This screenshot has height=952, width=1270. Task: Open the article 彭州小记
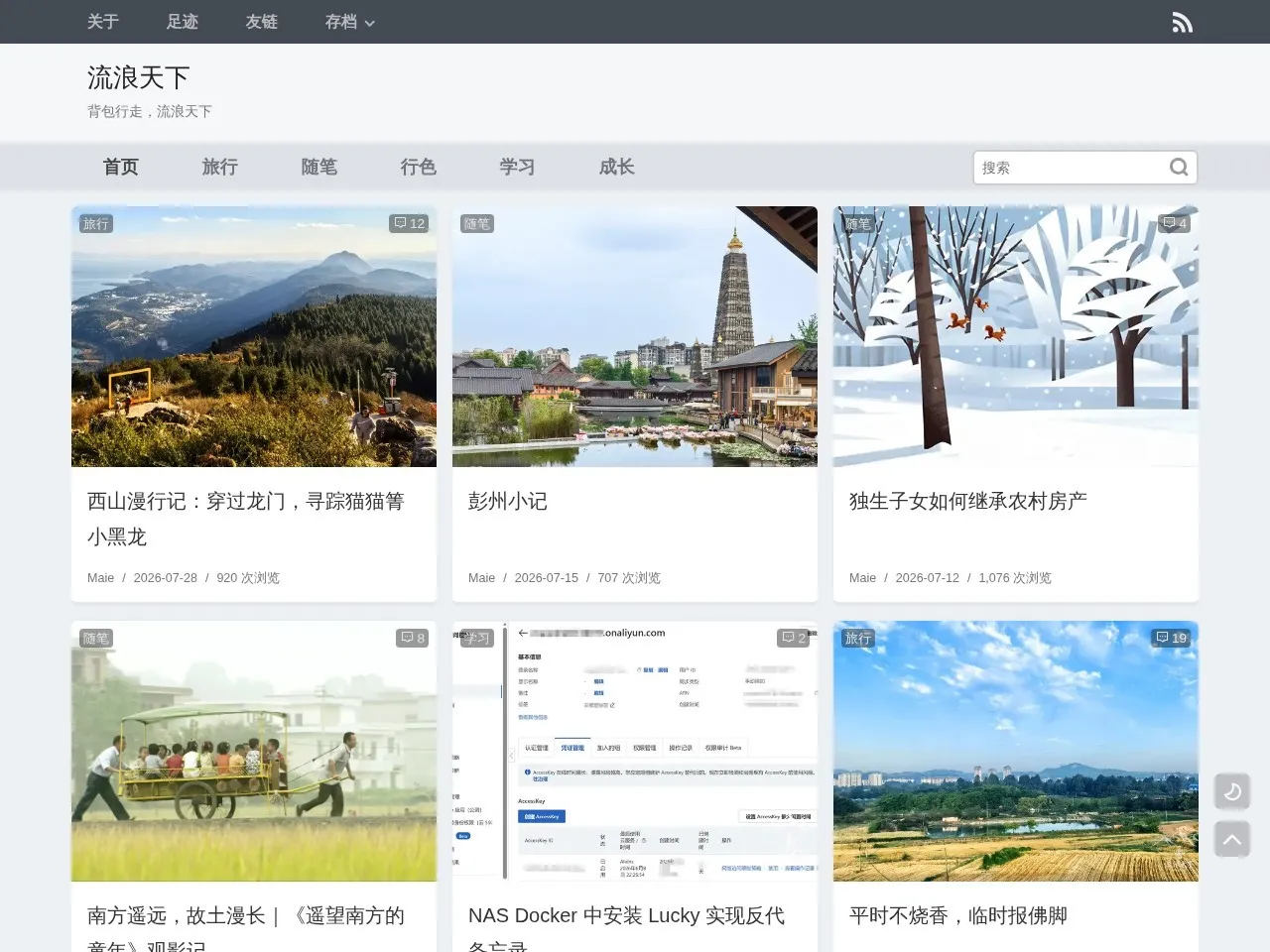tap(508, 502)
